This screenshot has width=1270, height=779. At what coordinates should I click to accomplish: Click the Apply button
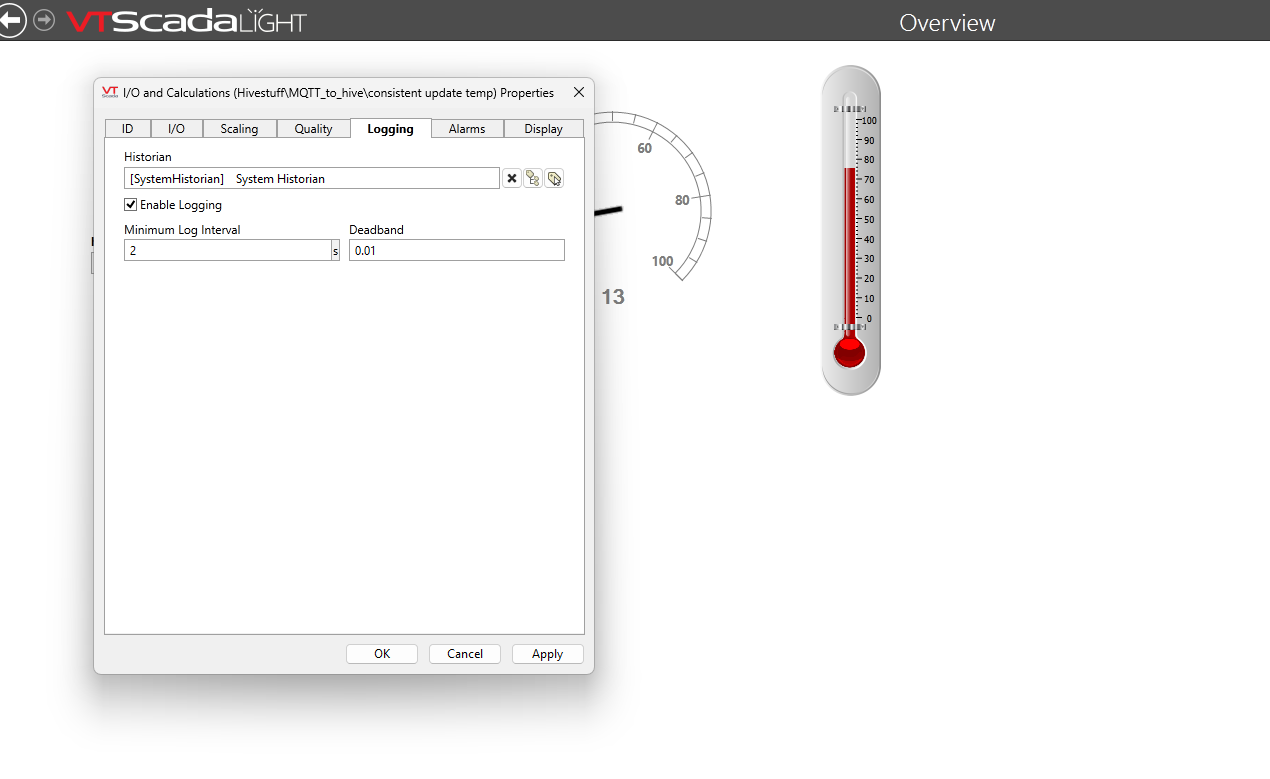(x=547, y=654)
